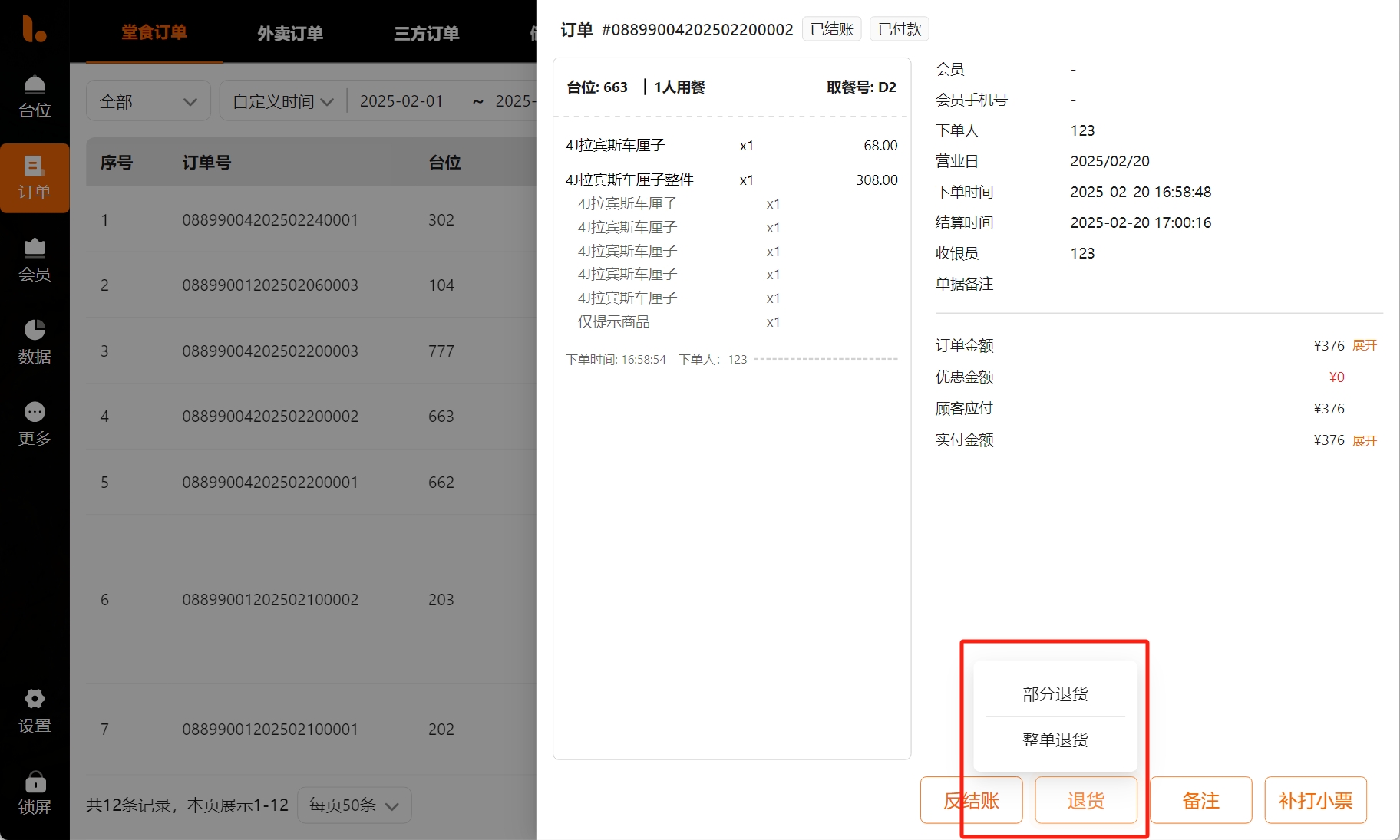Viewport: 1400px width, 840px height.
Task: Click the 反结账 button
Action: point(971,801)
